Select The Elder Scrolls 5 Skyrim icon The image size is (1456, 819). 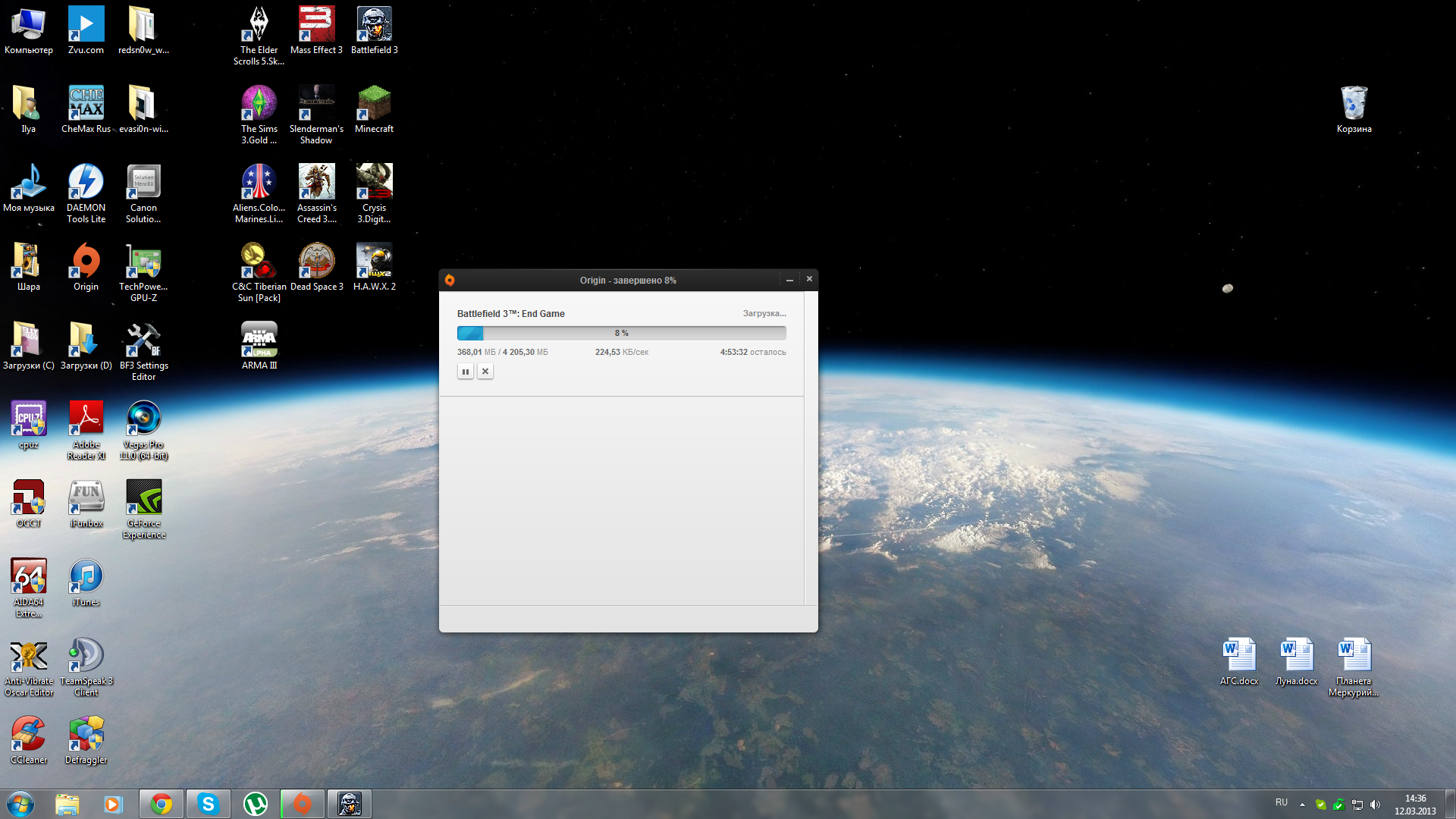[259, 36]
